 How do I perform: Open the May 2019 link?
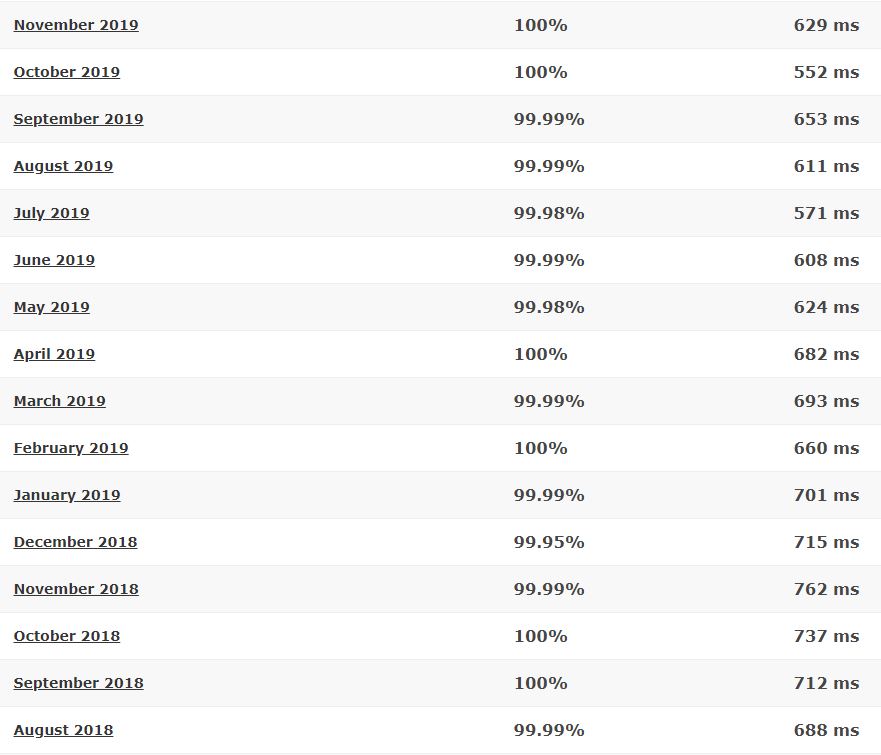pos(52,308)
